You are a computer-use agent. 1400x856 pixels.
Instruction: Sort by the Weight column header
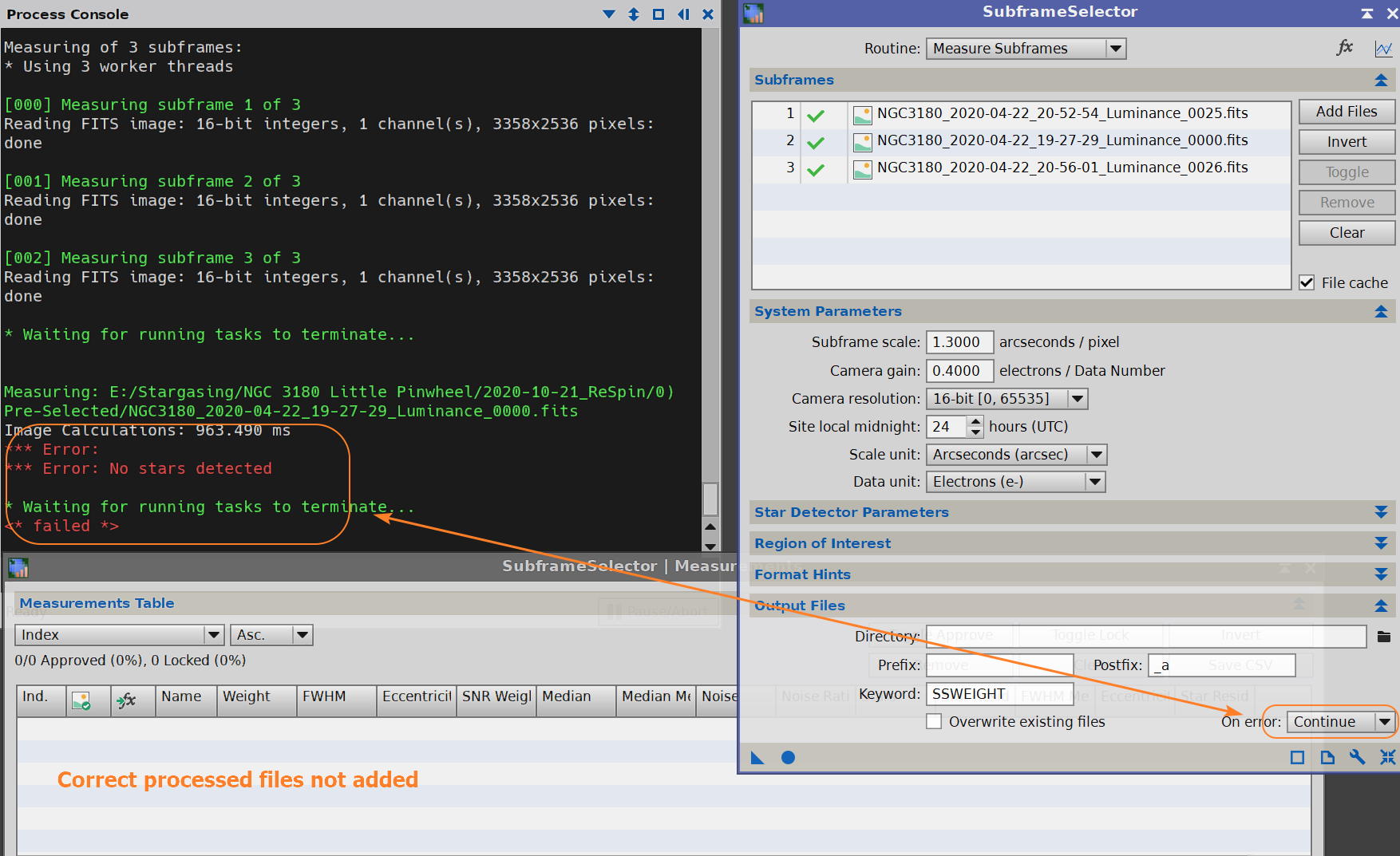(256, 700)
